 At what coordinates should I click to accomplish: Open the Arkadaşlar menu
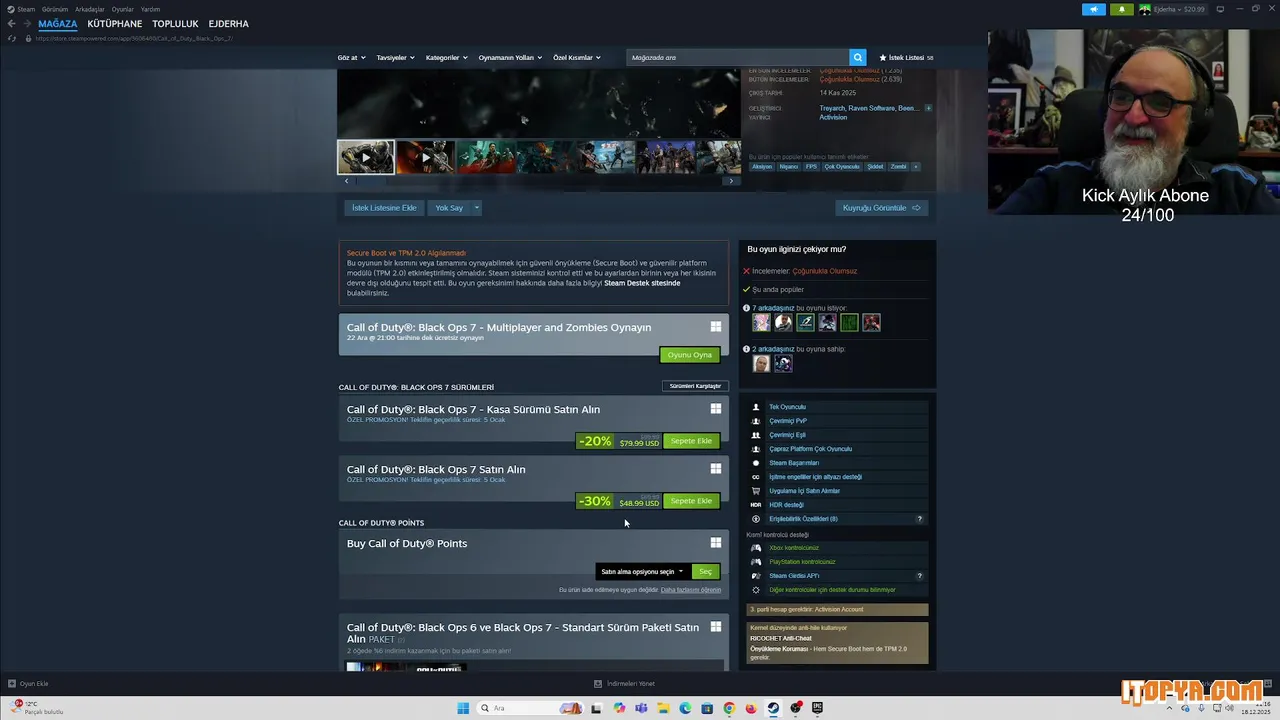point(90,9)
